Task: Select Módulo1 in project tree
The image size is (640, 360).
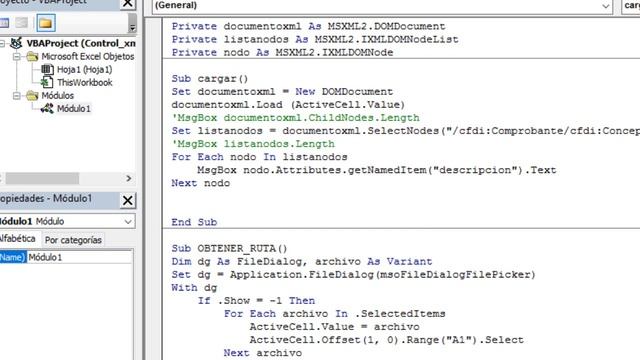Action: [73, 109]
